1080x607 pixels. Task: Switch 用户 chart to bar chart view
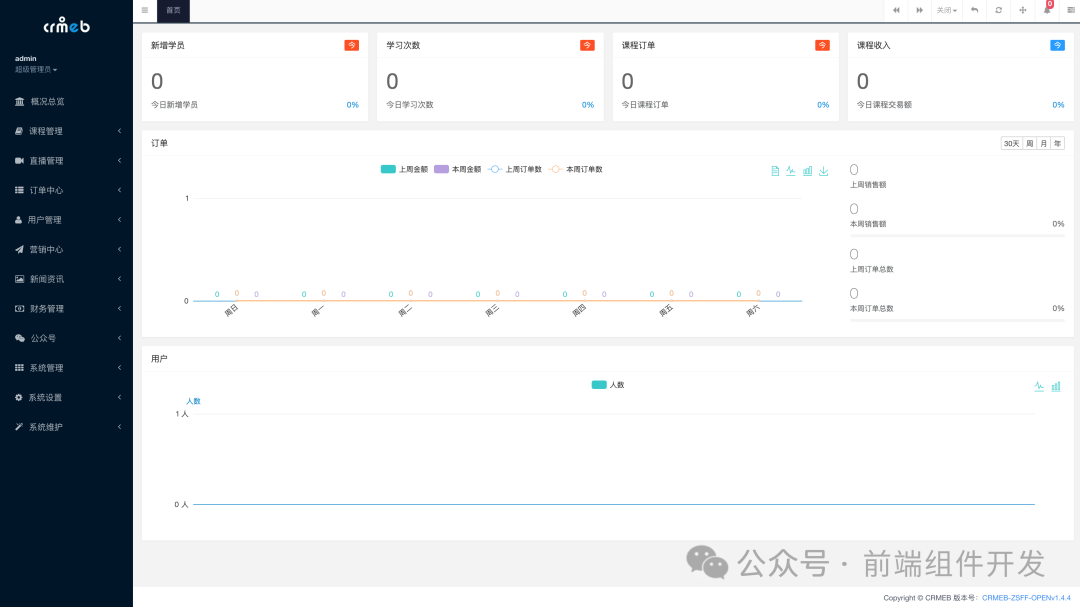tap(1056, 385)
